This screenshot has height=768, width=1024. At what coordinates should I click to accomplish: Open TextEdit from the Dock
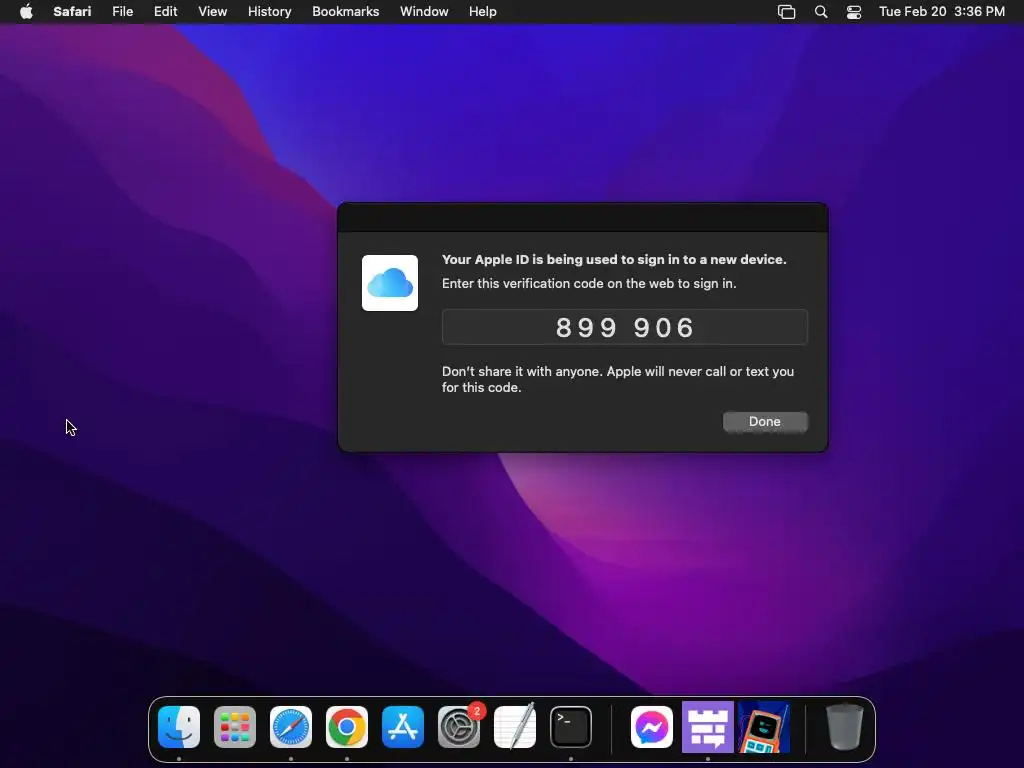coord(515,727)
